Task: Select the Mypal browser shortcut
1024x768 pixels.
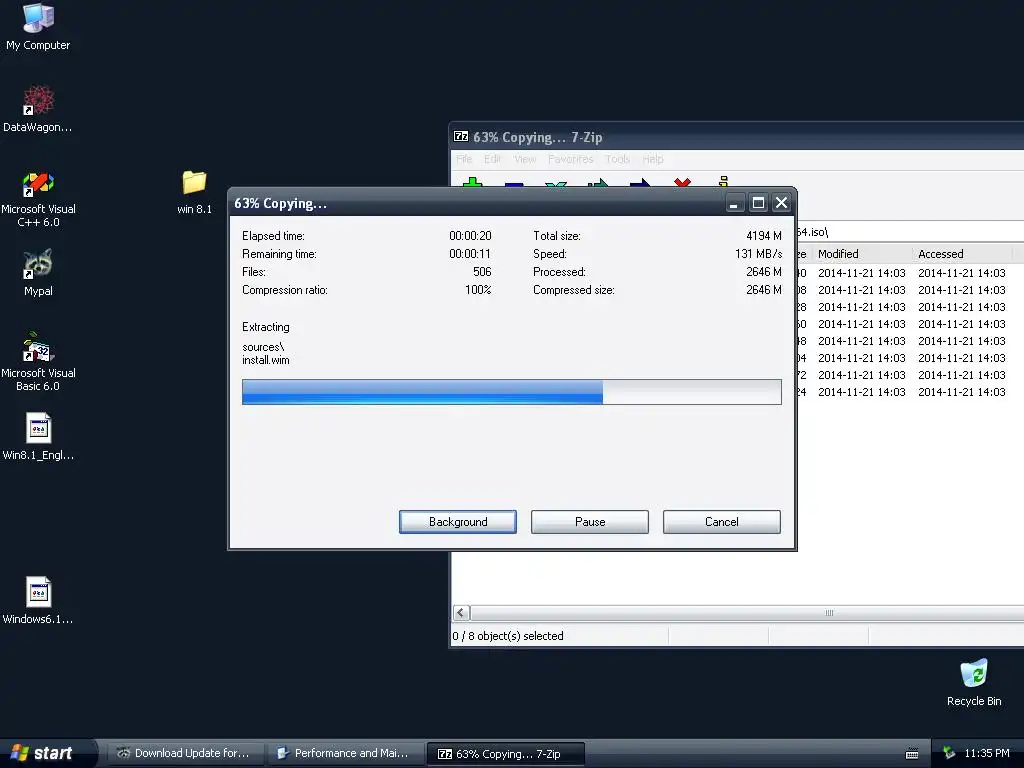Action: 38,273
